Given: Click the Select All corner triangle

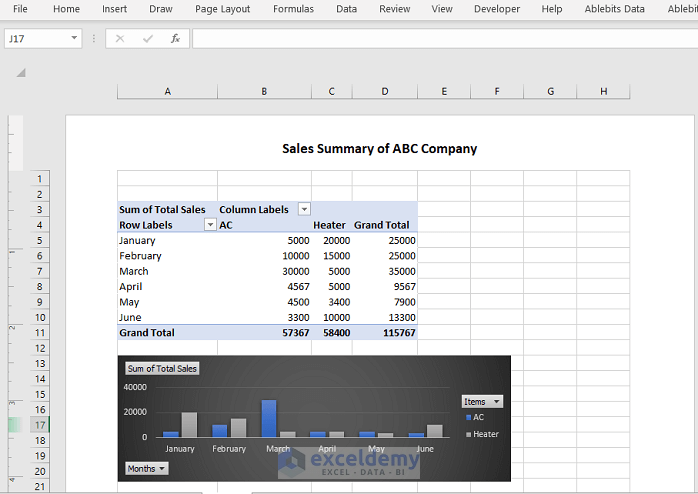Looking at the screenshot, I should pyautogui.click(x=21, y=73).
